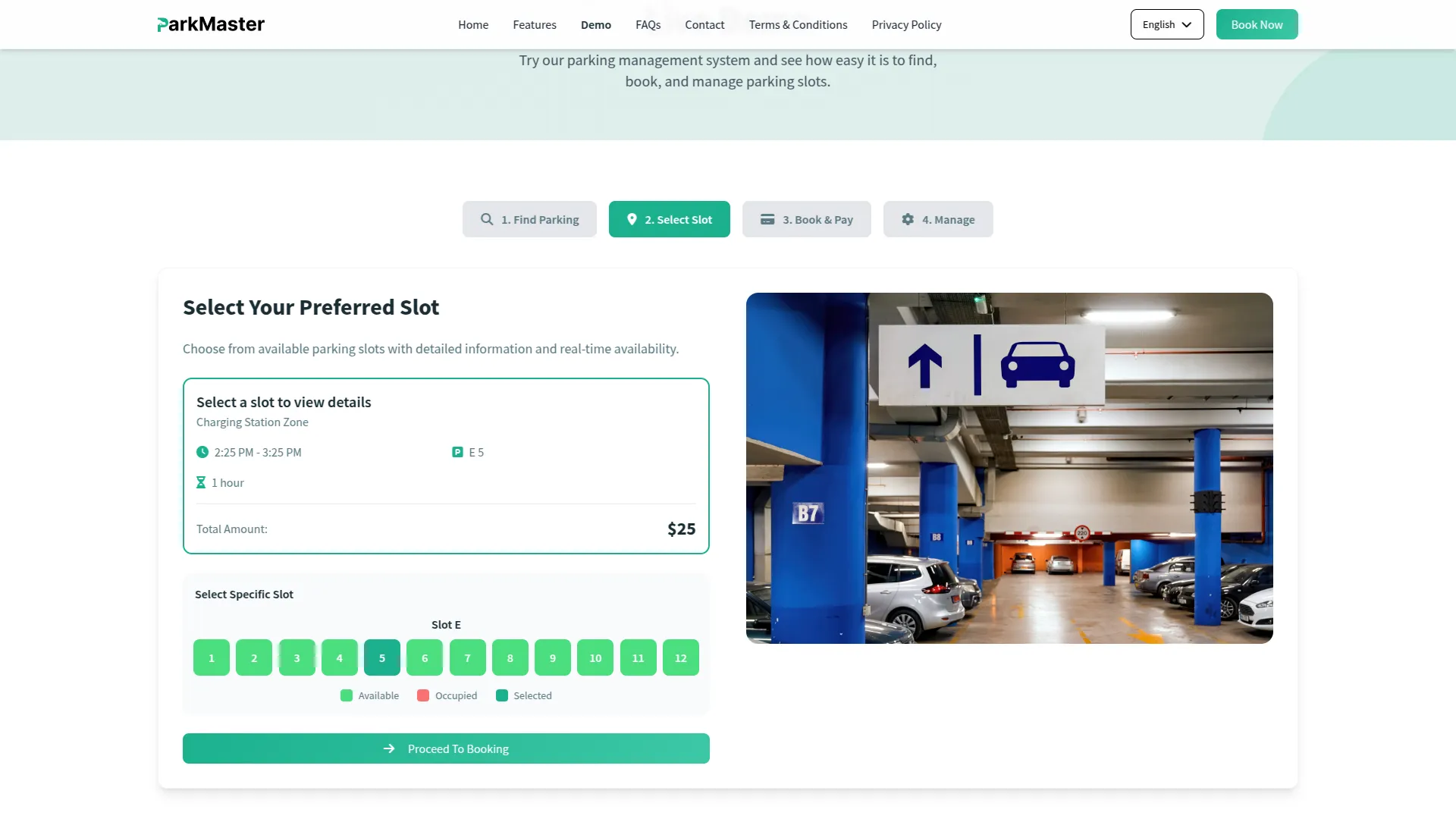Click the P parking icon beside E 5
The width and height of the screenshot is (1456, 819).
point(457,452)
